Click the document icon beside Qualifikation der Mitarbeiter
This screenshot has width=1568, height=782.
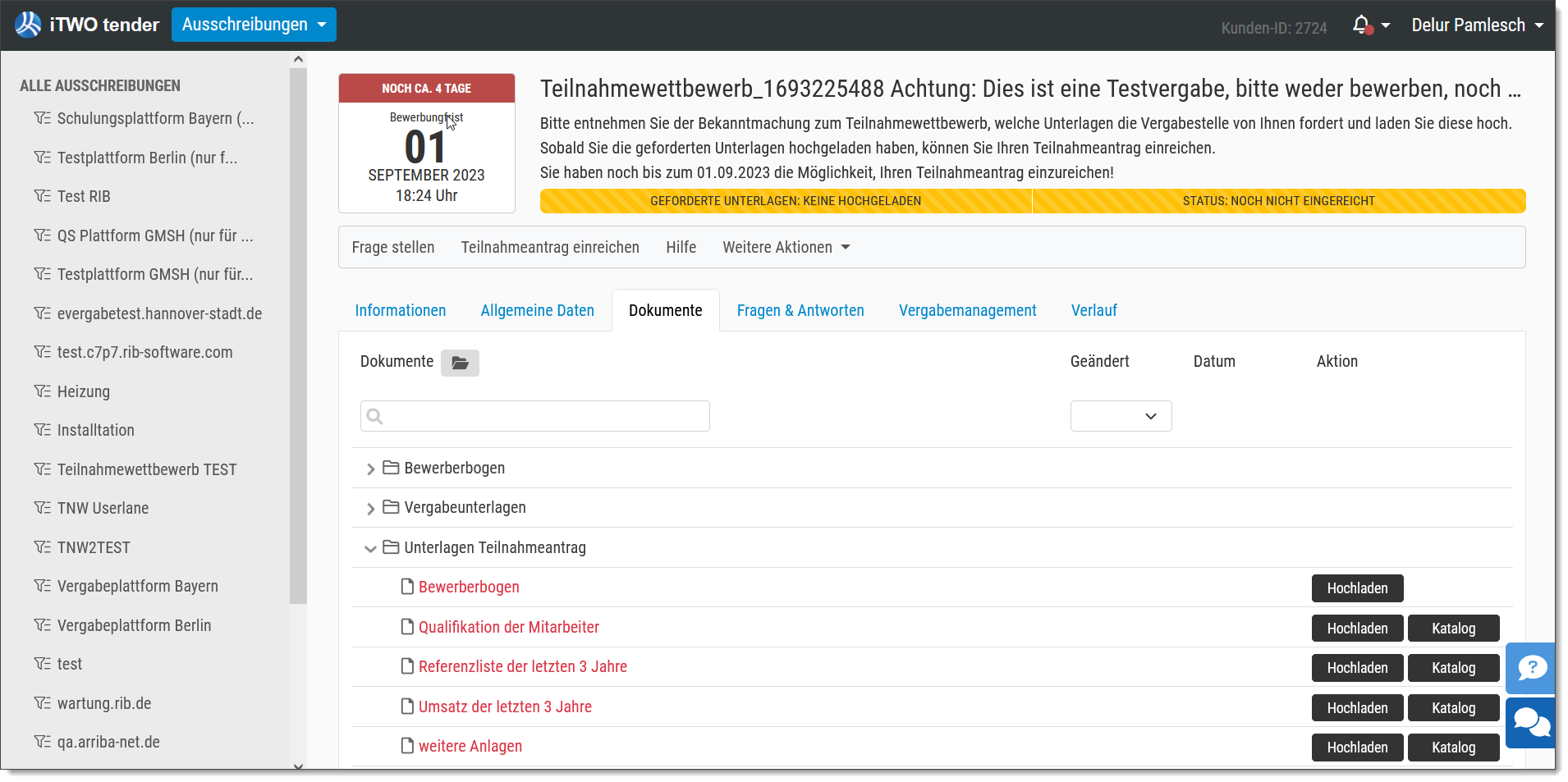(x=407, y=627)
